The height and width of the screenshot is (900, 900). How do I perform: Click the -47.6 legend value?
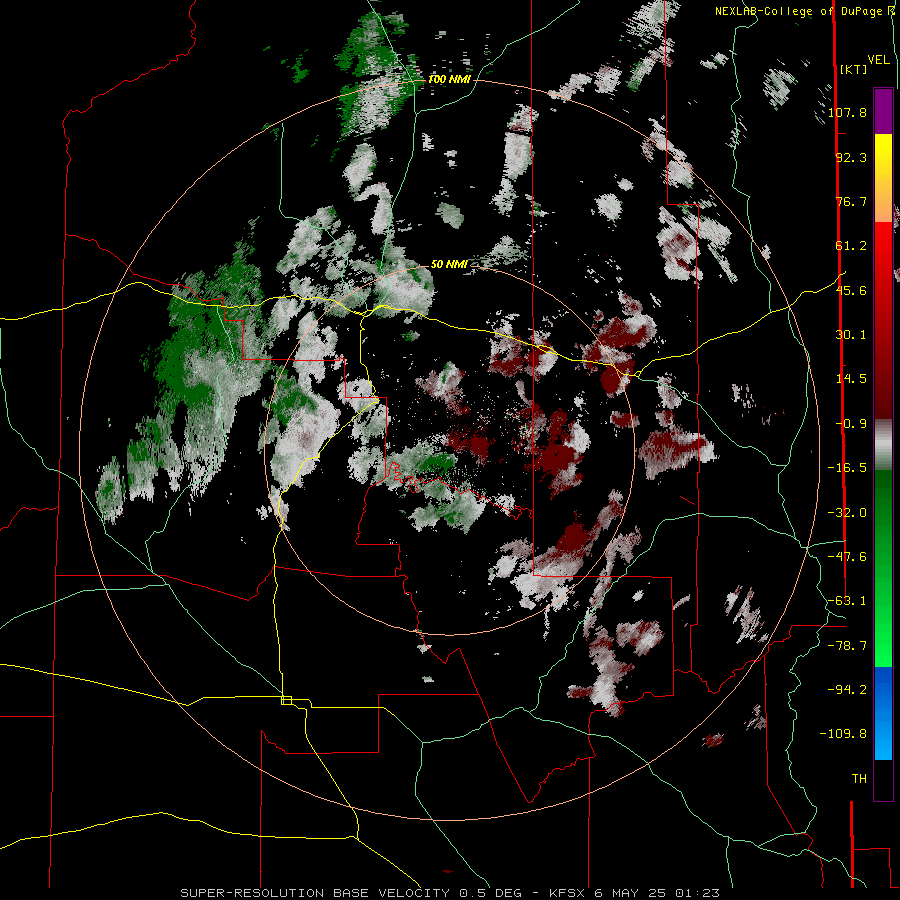coord(847,557)
